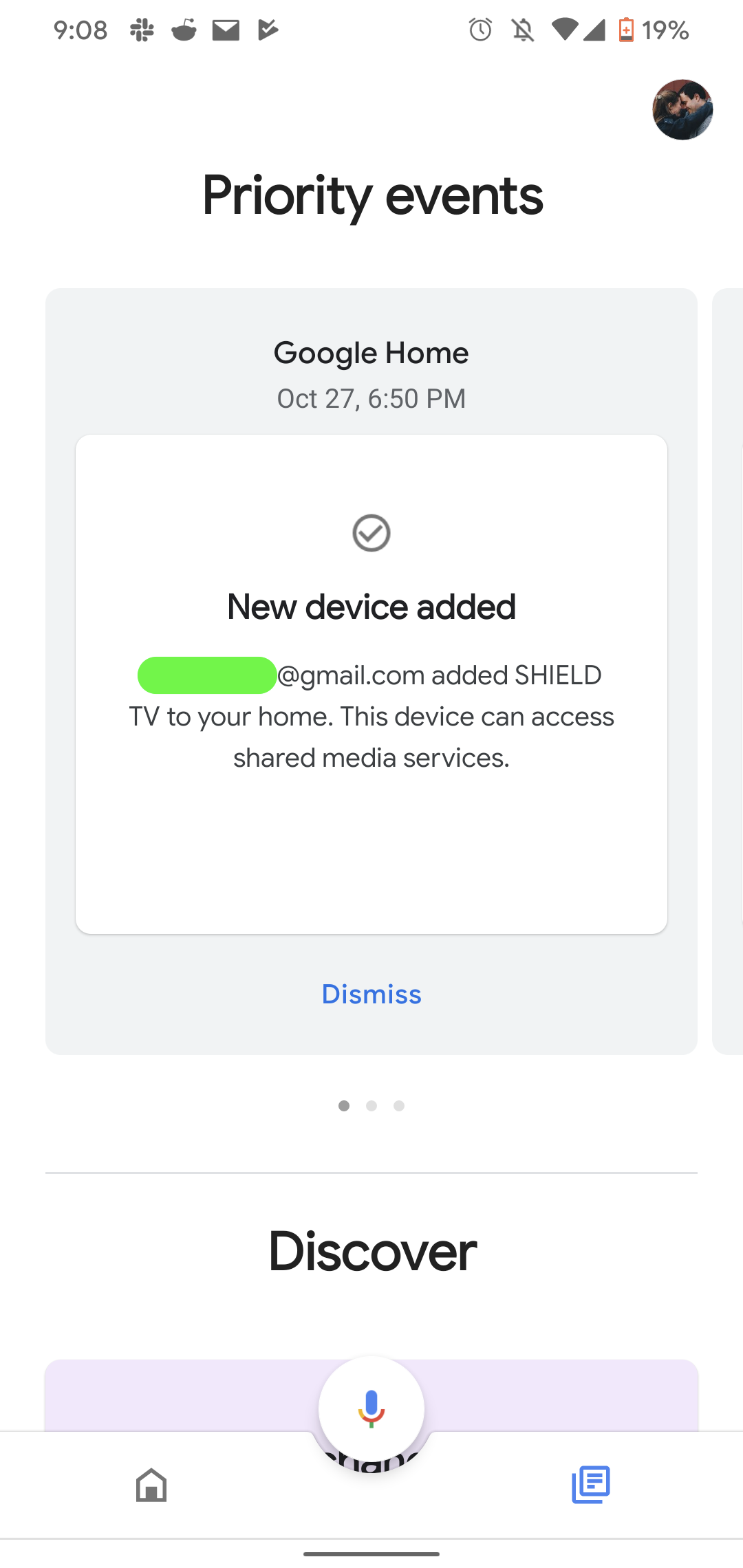Dismiss the New device added event

click(371, 994)
